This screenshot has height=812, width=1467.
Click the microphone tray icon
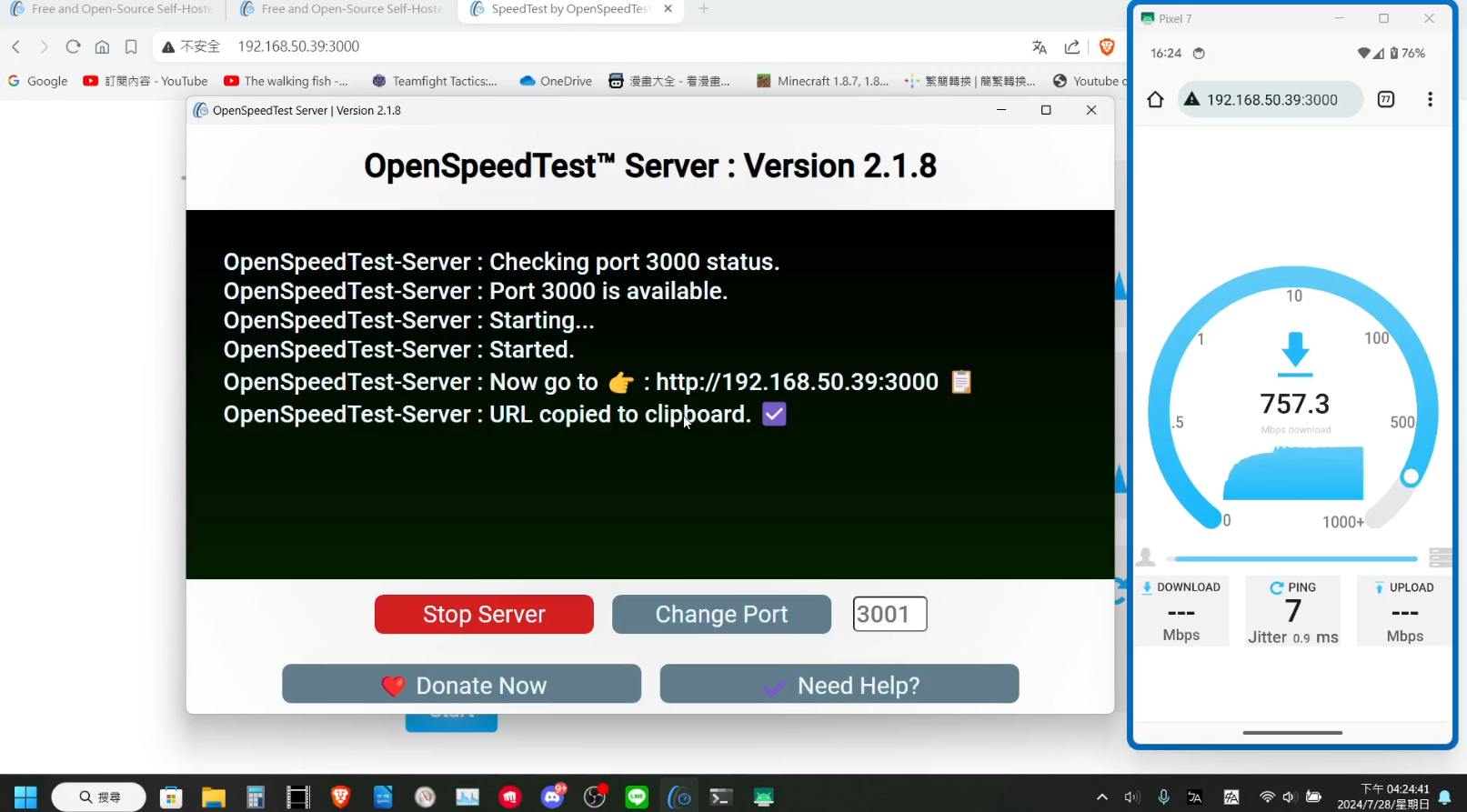[1163, 797]
